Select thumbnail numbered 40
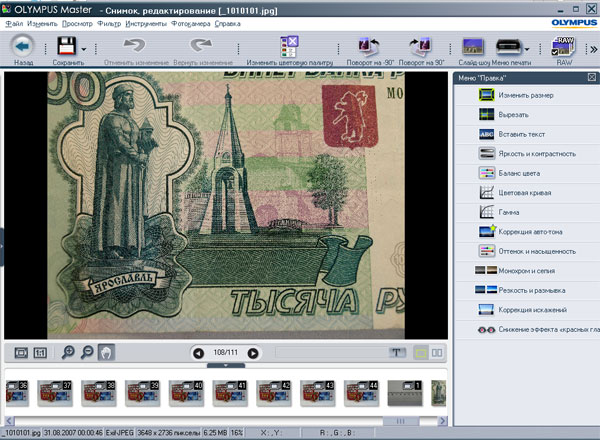The image size is (600, 440). [186, 393]
